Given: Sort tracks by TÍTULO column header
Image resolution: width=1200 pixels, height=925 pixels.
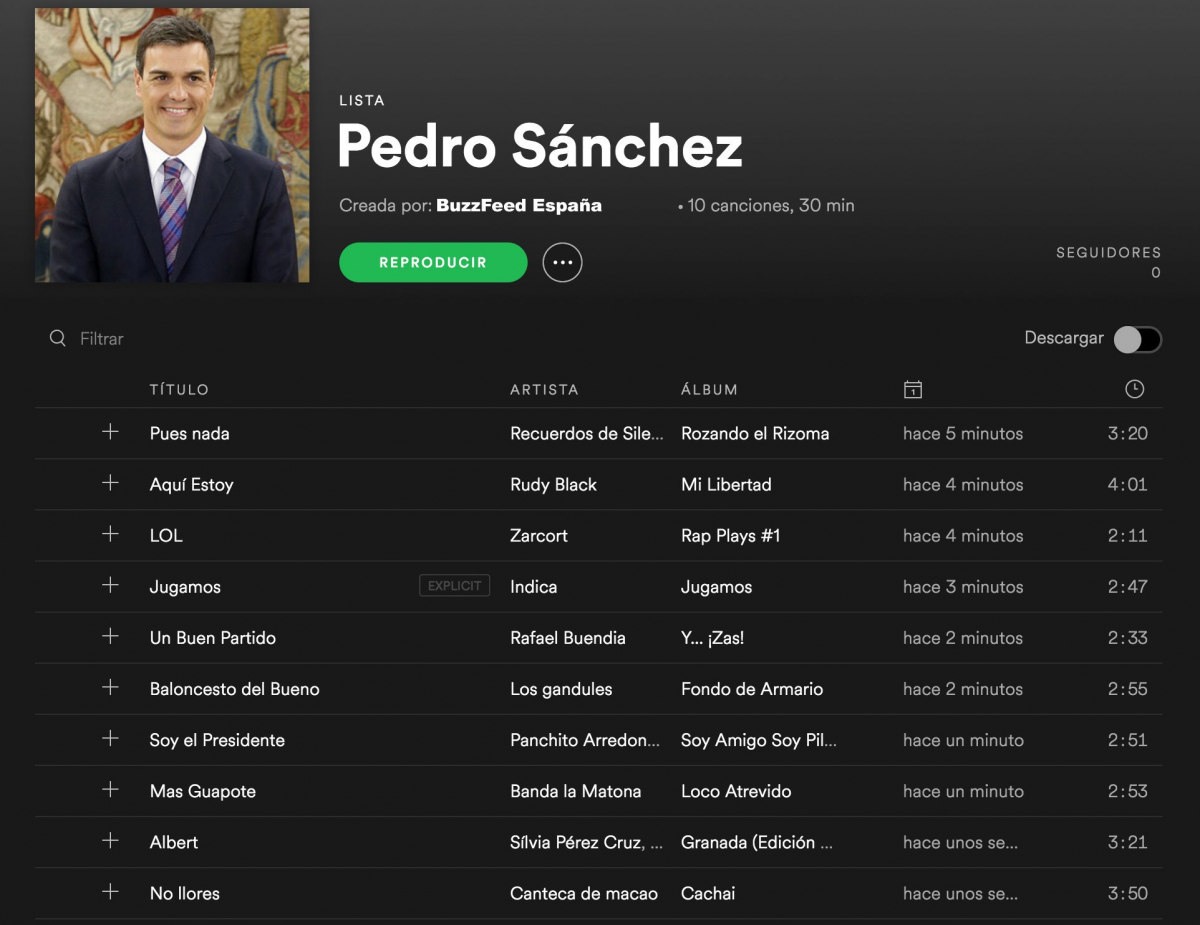Looking at the screenshot, I should (x=179, y=389).
